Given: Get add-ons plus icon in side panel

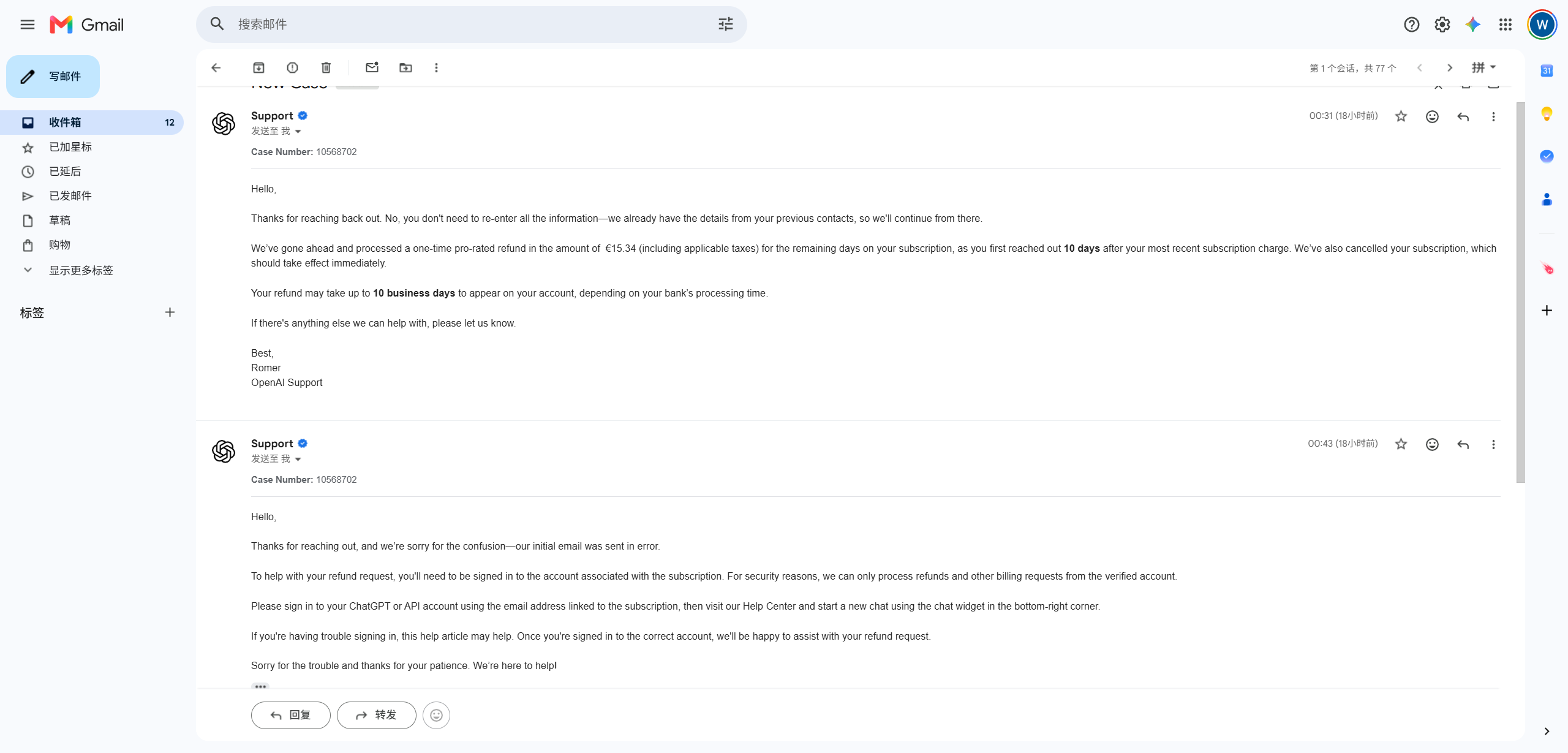Looking at the screenshot, I should 1547,311.
